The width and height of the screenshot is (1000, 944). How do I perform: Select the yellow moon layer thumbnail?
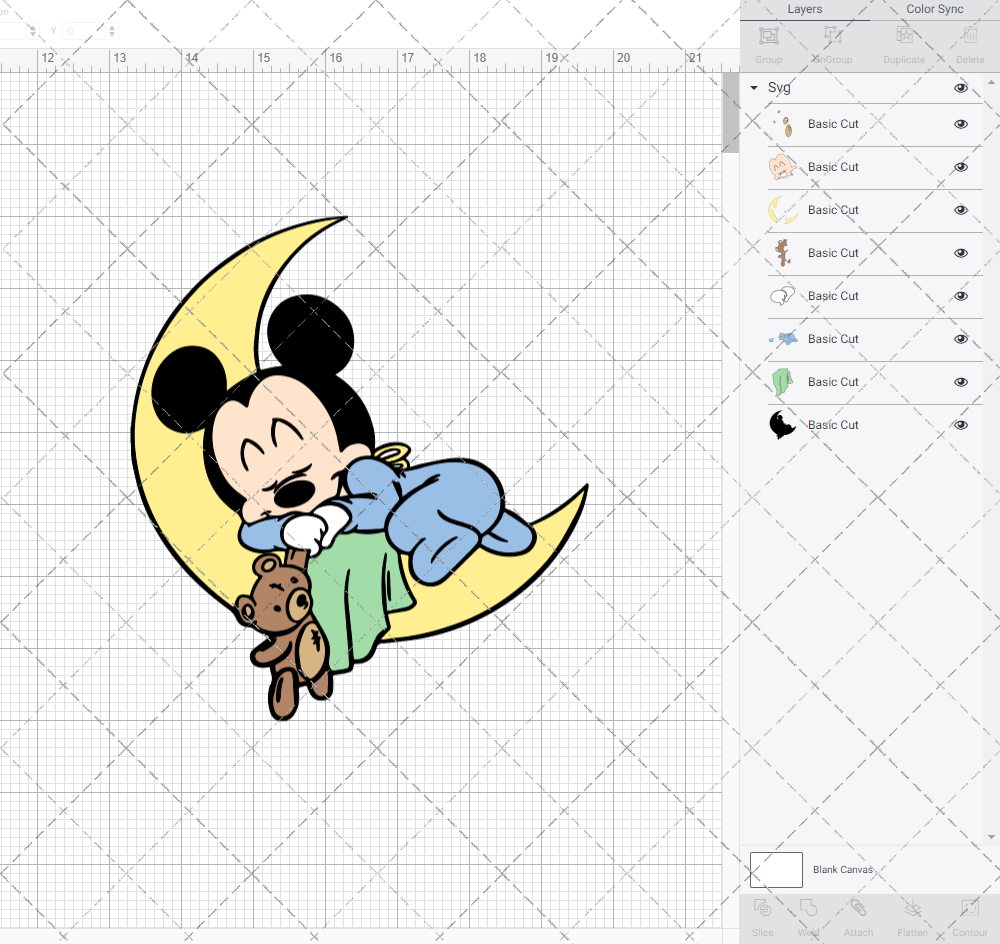783,210
